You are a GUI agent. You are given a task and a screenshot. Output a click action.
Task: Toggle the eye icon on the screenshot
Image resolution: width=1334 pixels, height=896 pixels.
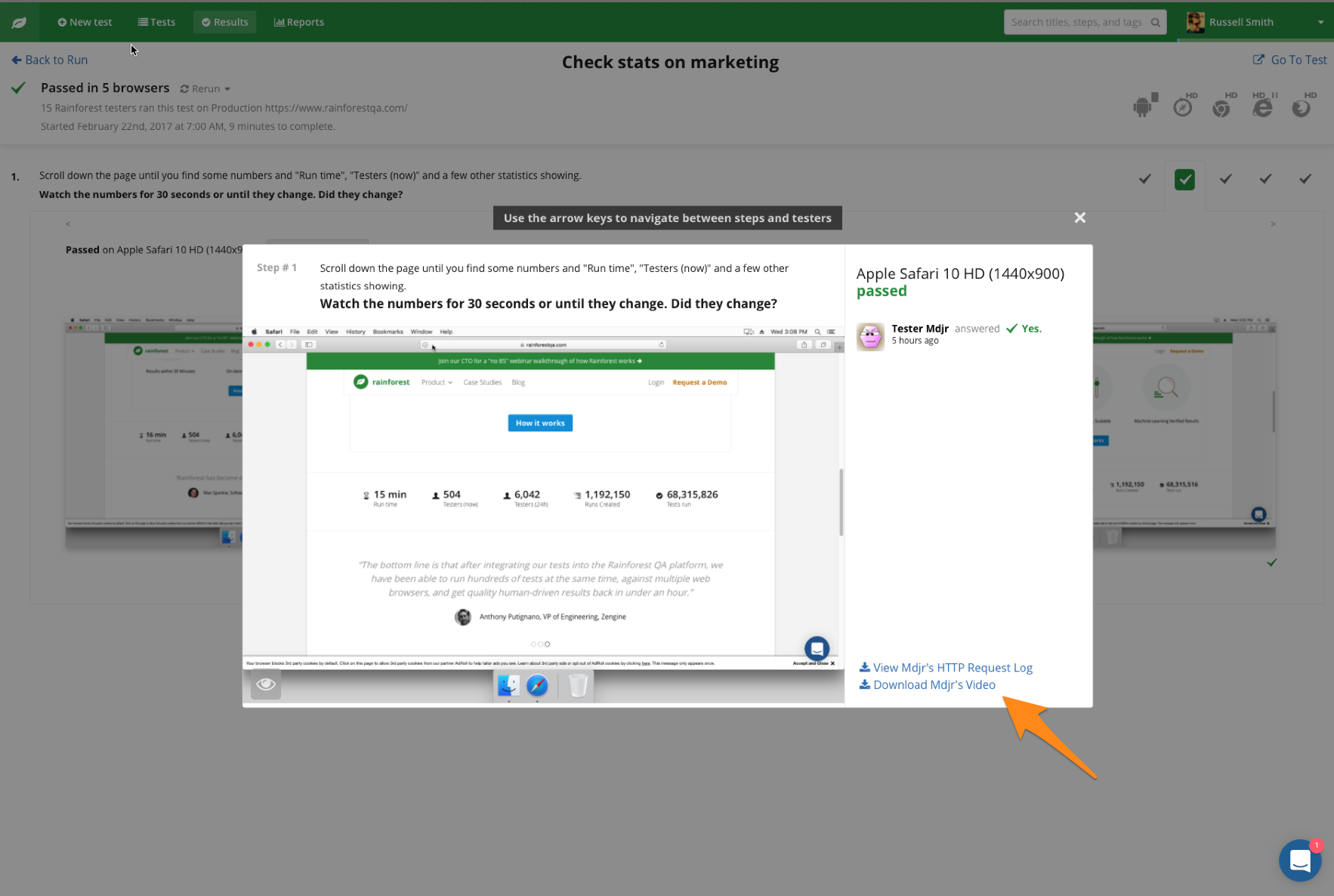pyautogui.click(x=266, y=684)
